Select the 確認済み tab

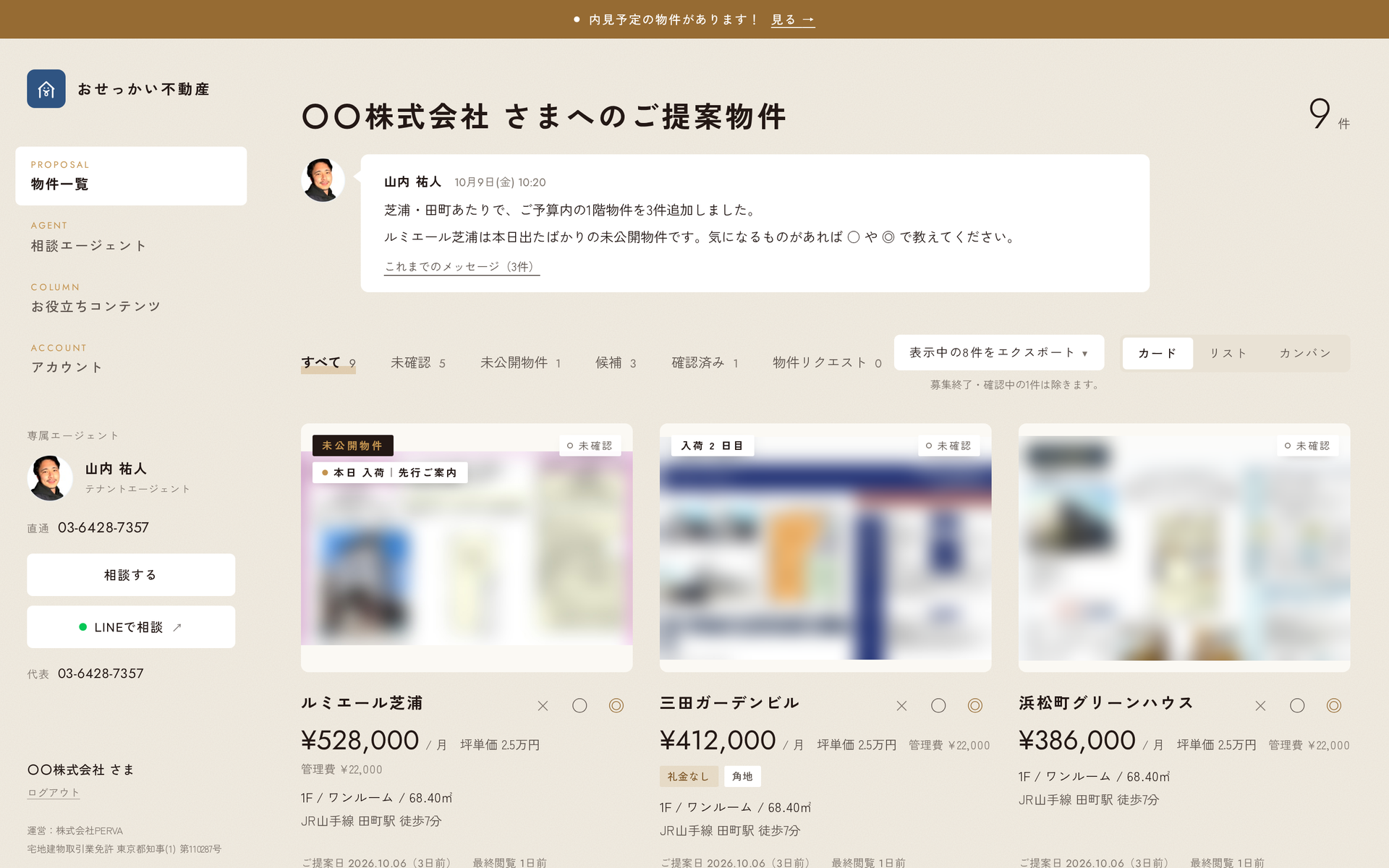tap(705, 363)
